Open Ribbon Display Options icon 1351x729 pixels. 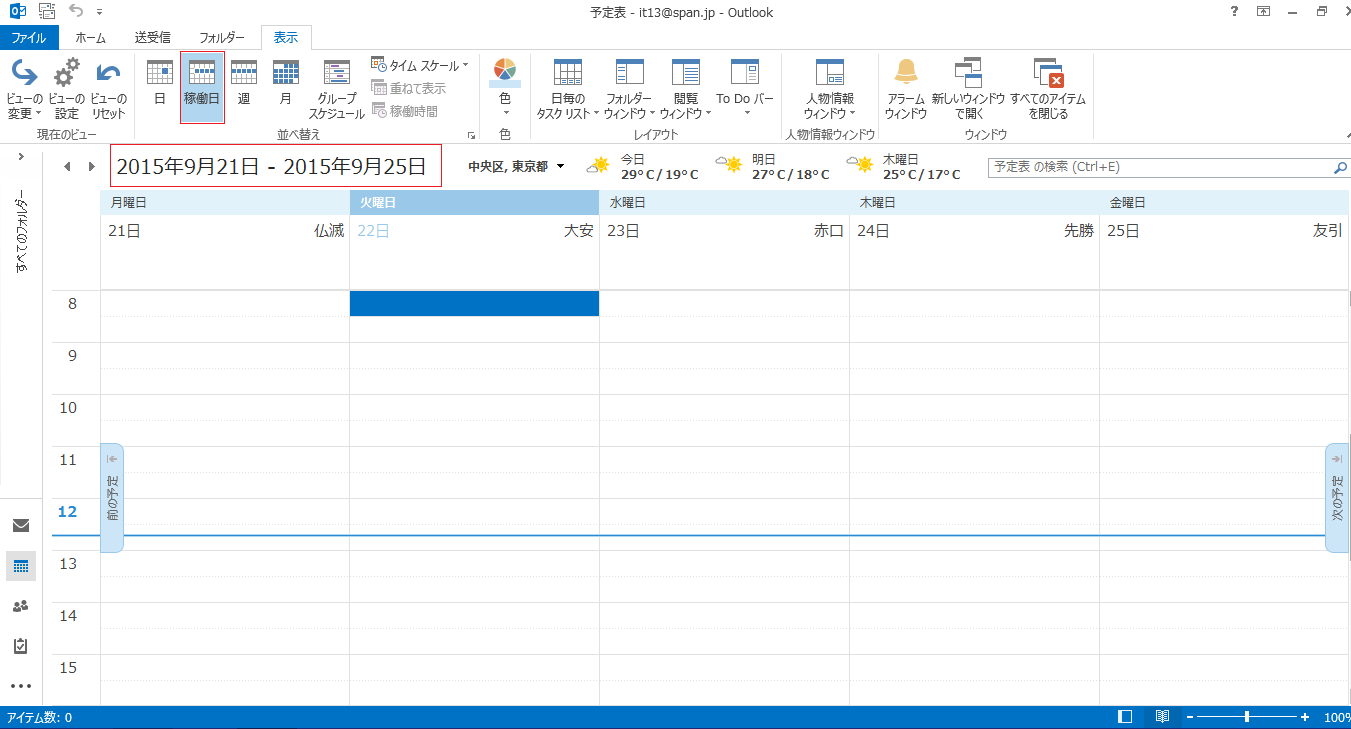pyautogui.click(x=1263, y=12)
